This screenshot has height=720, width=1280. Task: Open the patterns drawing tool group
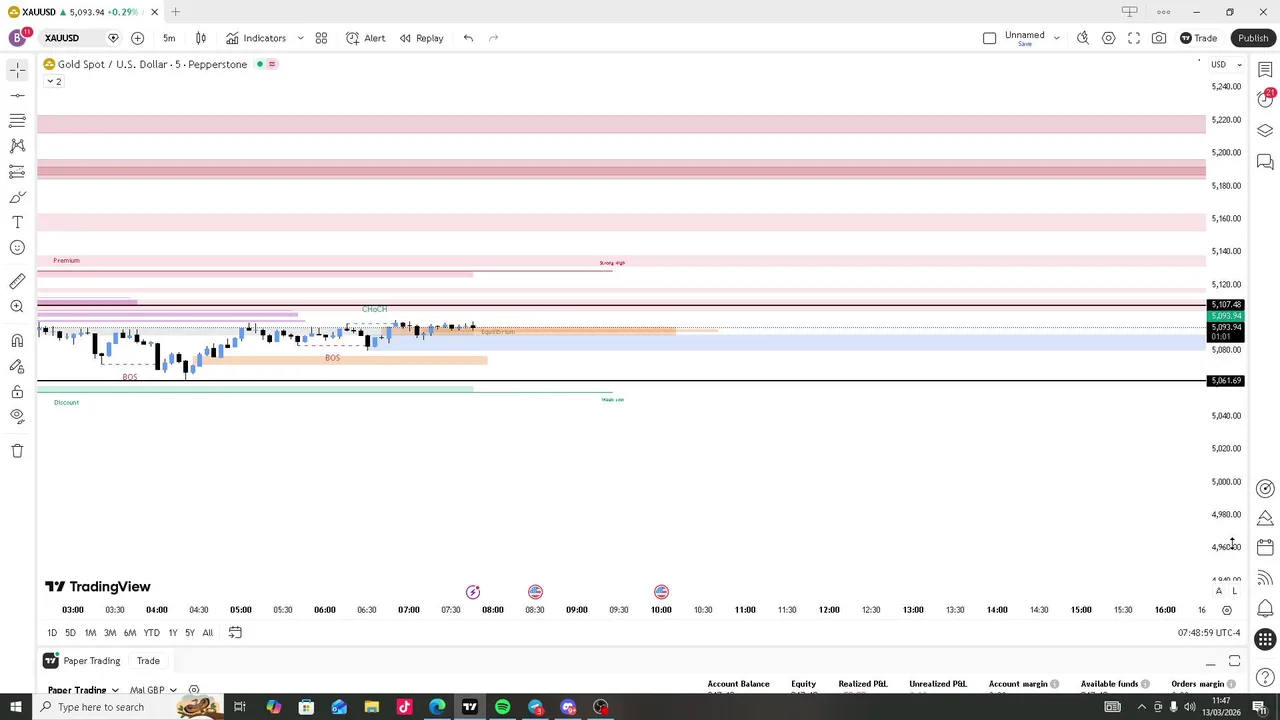pos(17,146)
